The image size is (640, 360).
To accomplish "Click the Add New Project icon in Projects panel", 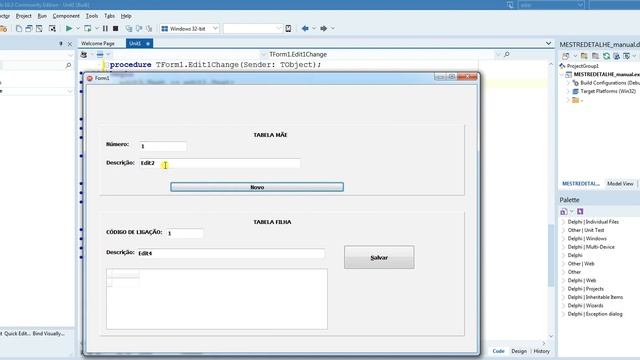I will click(584, 56).
